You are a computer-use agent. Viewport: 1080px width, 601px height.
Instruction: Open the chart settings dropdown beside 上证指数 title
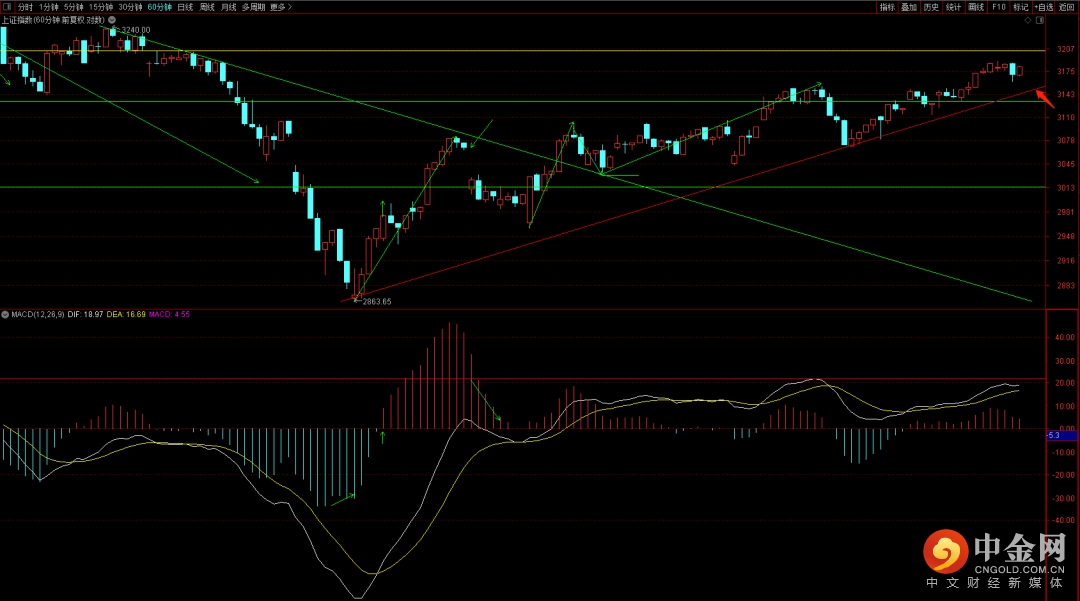112,20
